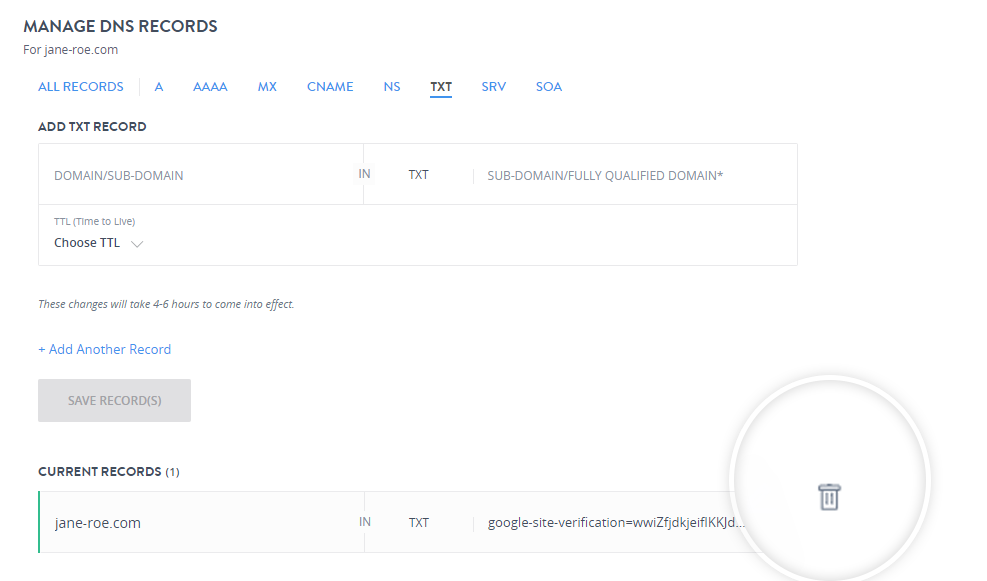Image resolution: width=987 pixels, height=581 pixels.
Task: Click the IN class label in the add-record form
Action: click(365, 174)
